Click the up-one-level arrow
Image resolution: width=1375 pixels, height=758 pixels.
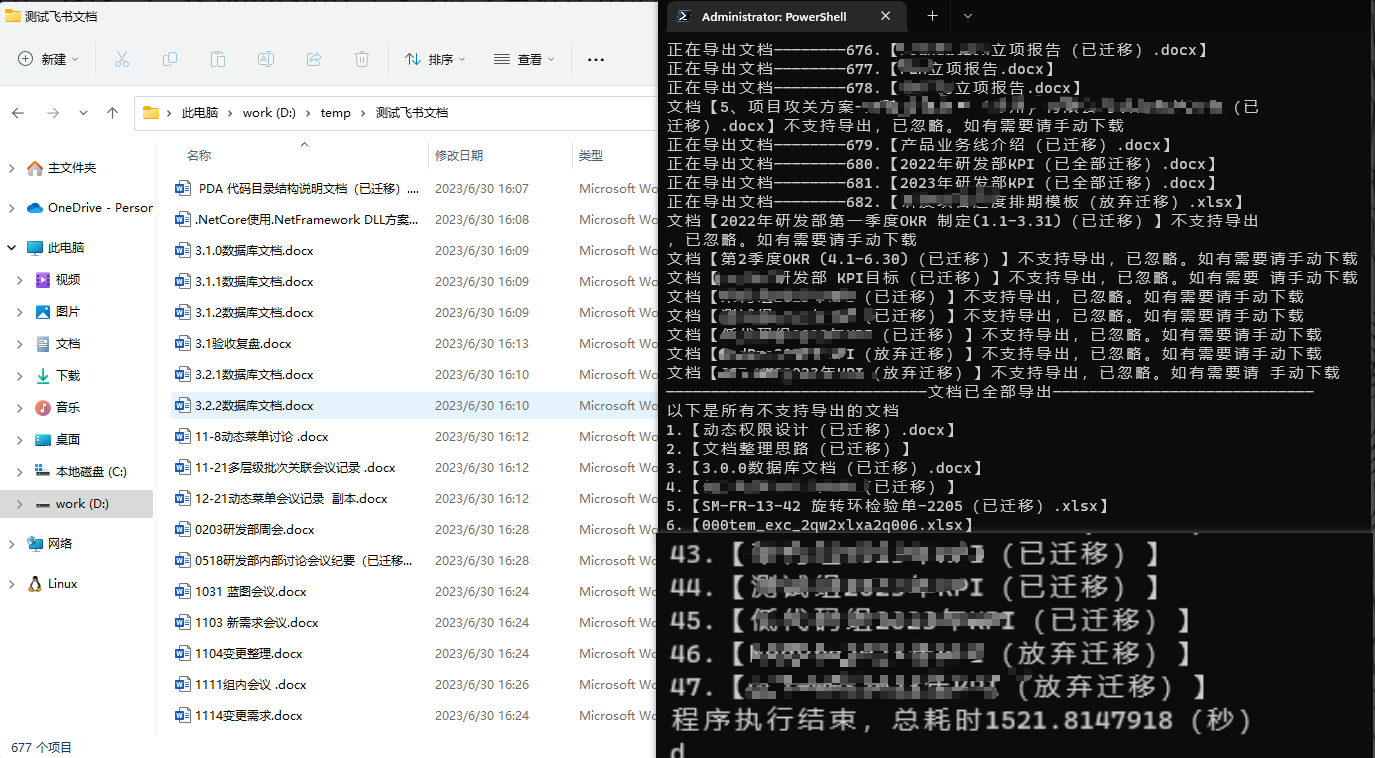111,112
